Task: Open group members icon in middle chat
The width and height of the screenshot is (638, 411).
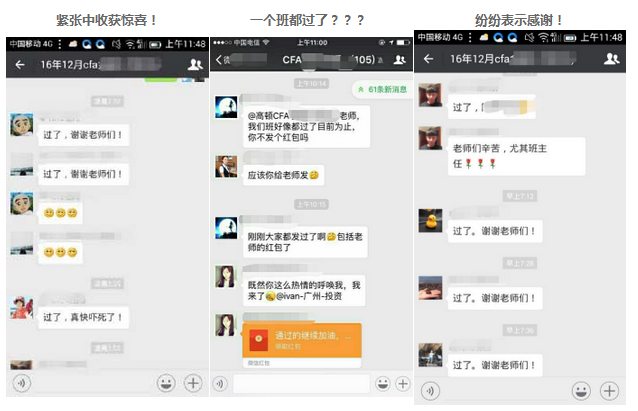Action: coord(400,61)
